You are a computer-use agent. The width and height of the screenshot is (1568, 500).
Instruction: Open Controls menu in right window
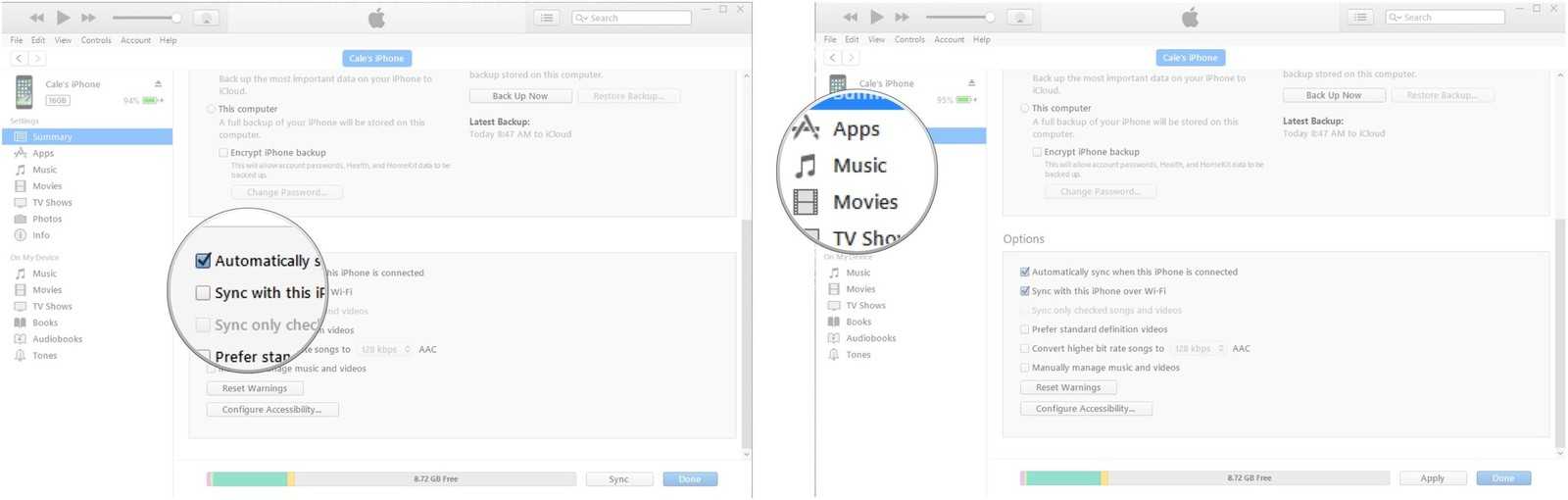(x=909, y=40)
